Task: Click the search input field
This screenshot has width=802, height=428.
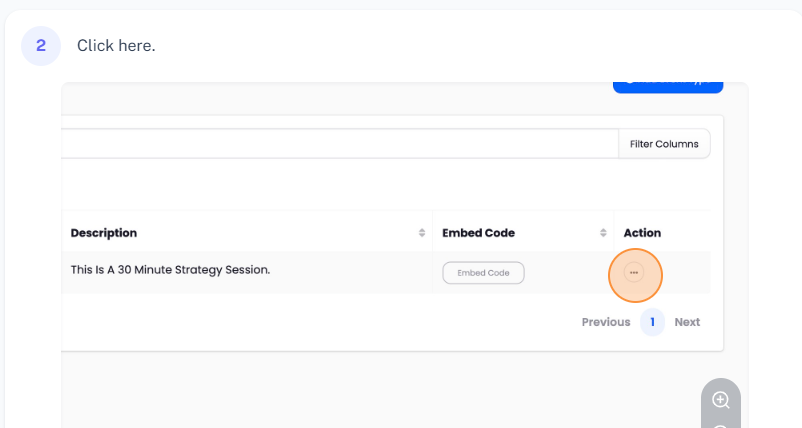Action: [x=340, y=144]
